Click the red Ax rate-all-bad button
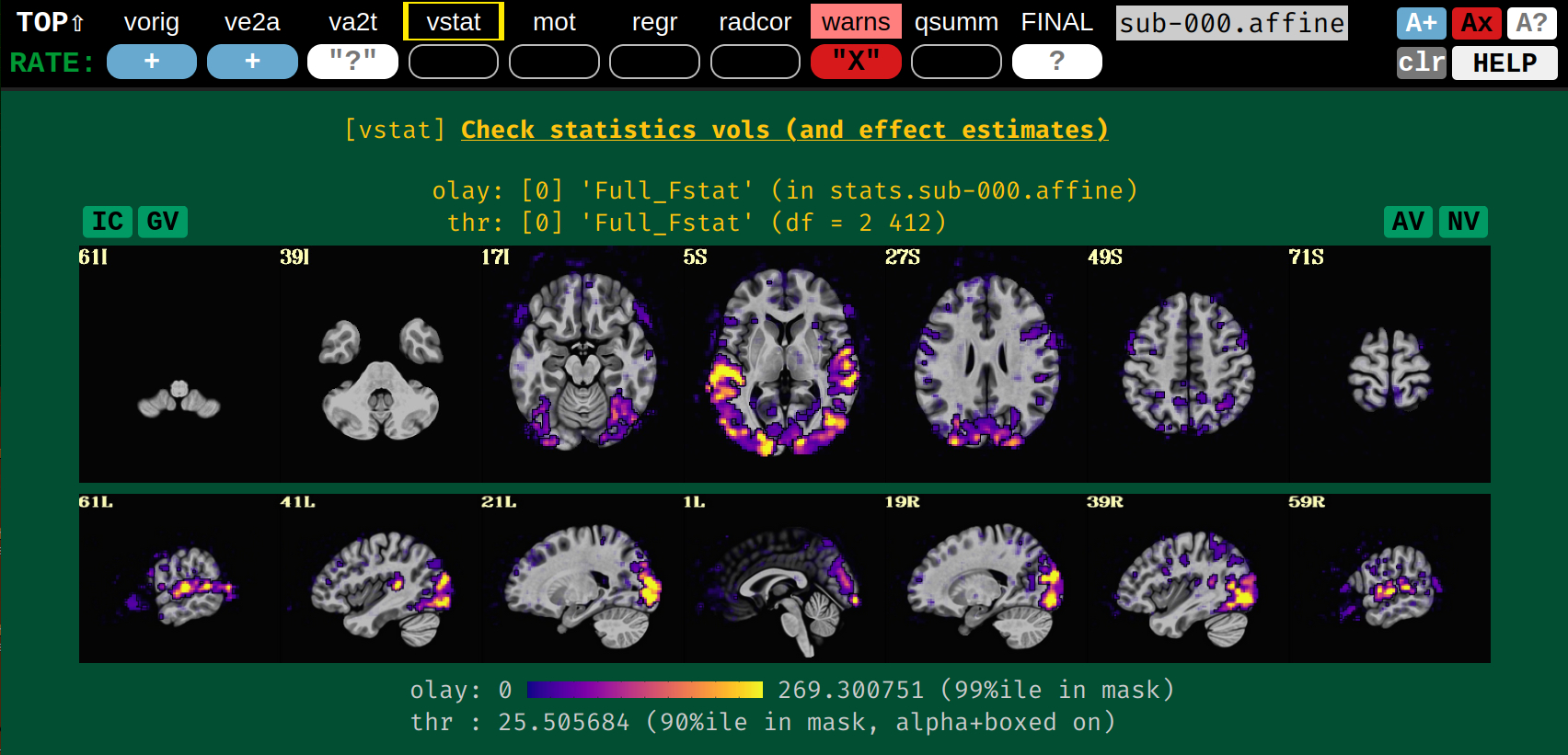The width and height of the screenshot is (1568, 755). pyautogui.click(x=1476, y=23)
